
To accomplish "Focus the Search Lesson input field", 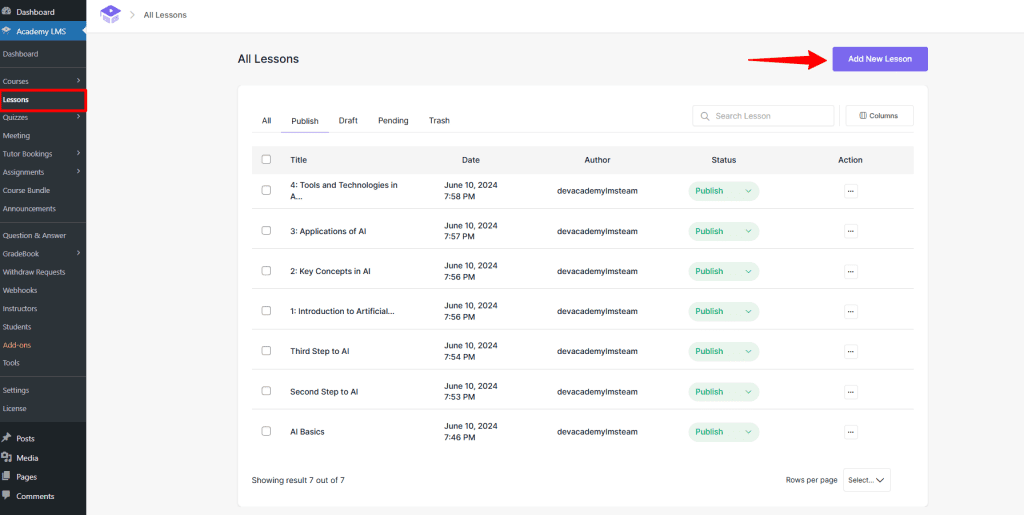I will 763,116.
